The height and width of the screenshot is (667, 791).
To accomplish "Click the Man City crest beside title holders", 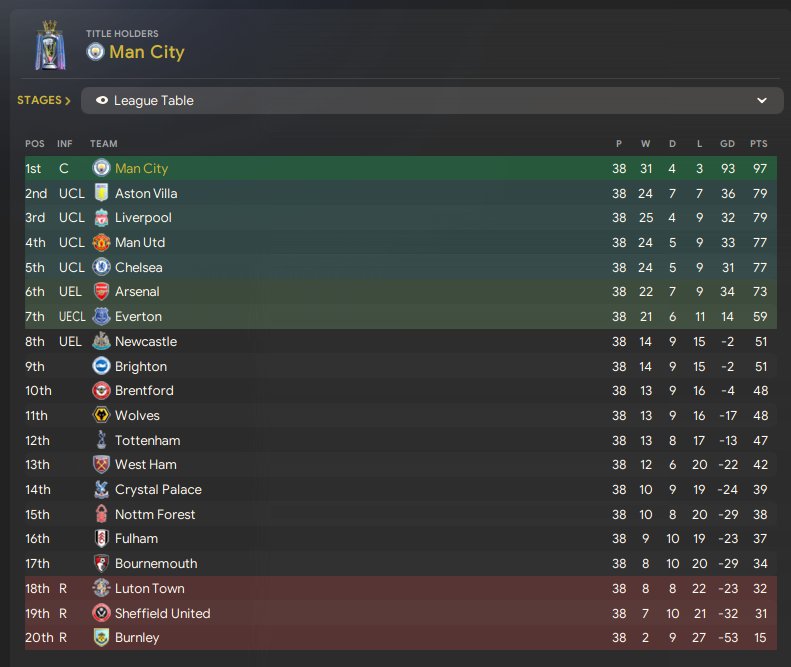I will click(x=95, y=51).
